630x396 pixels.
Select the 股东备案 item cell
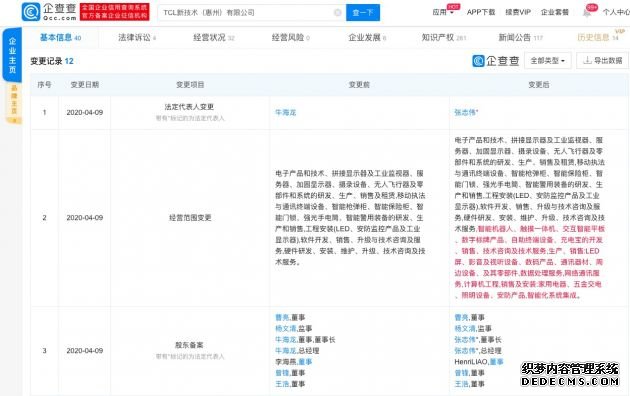[x=190, y=351]
